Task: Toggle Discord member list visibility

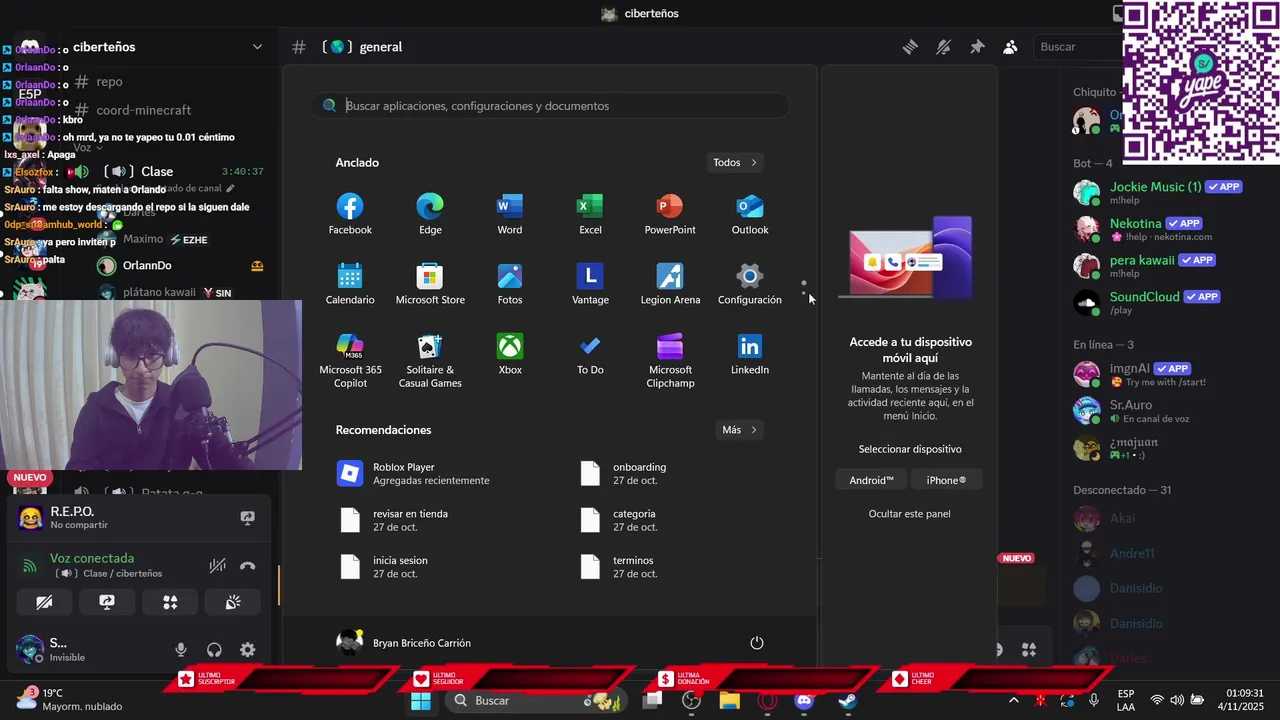Action: click(x=1010, y=47)
